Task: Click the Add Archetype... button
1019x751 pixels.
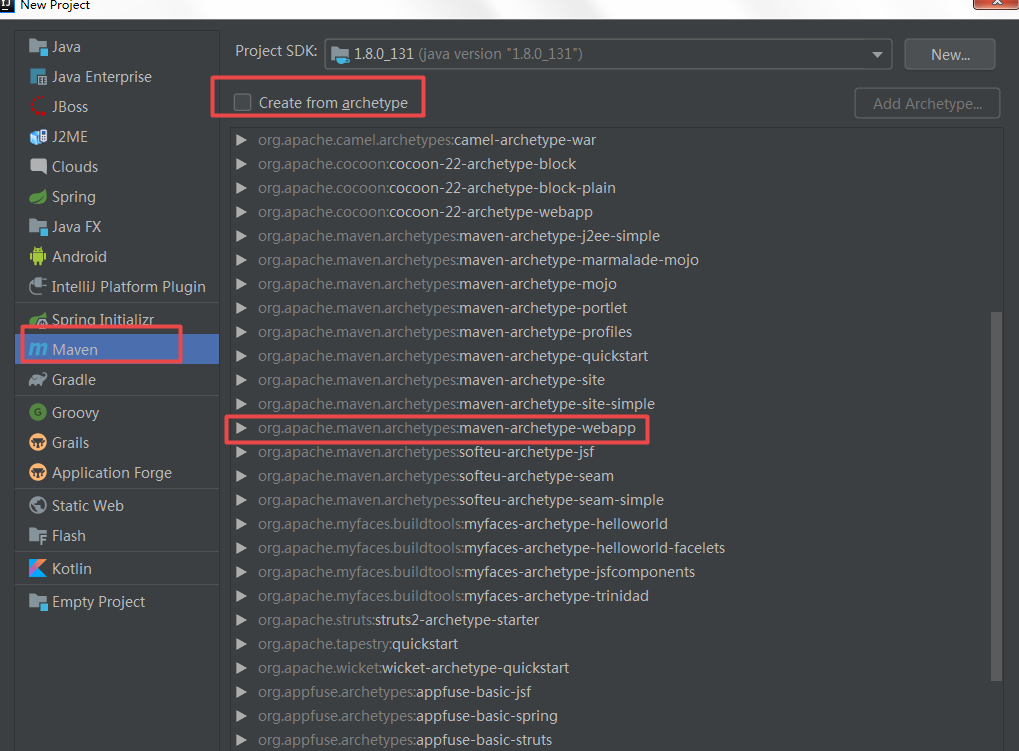Action: [927, 103]
